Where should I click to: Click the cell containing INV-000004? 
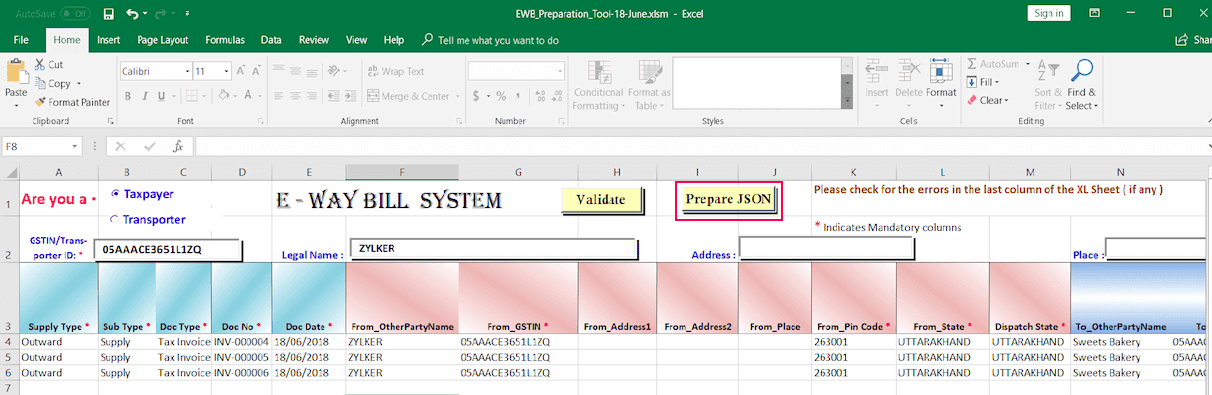[241, 342]
